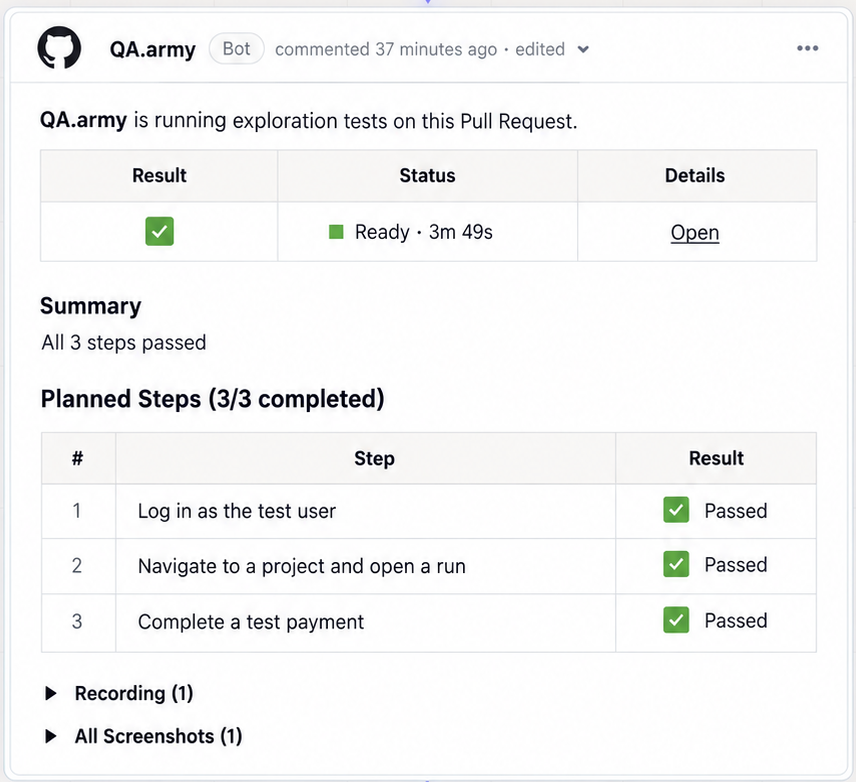Select the Log in as the test user step
The width and height of the screenshot is (856, 782).
click(236, 511)
